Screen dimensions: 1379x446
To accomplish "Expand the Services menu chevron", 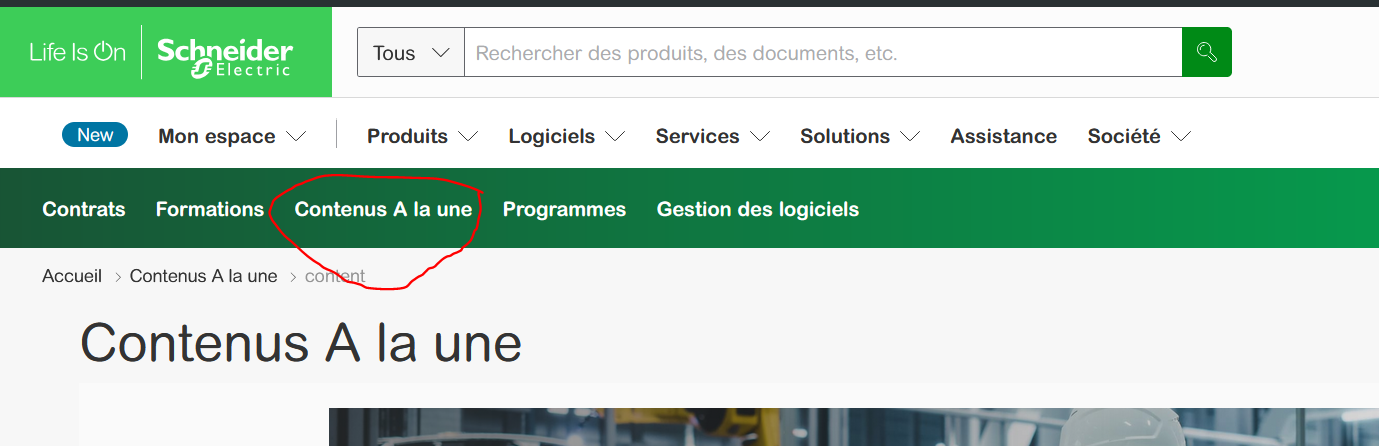I will (x=760, y=136).
